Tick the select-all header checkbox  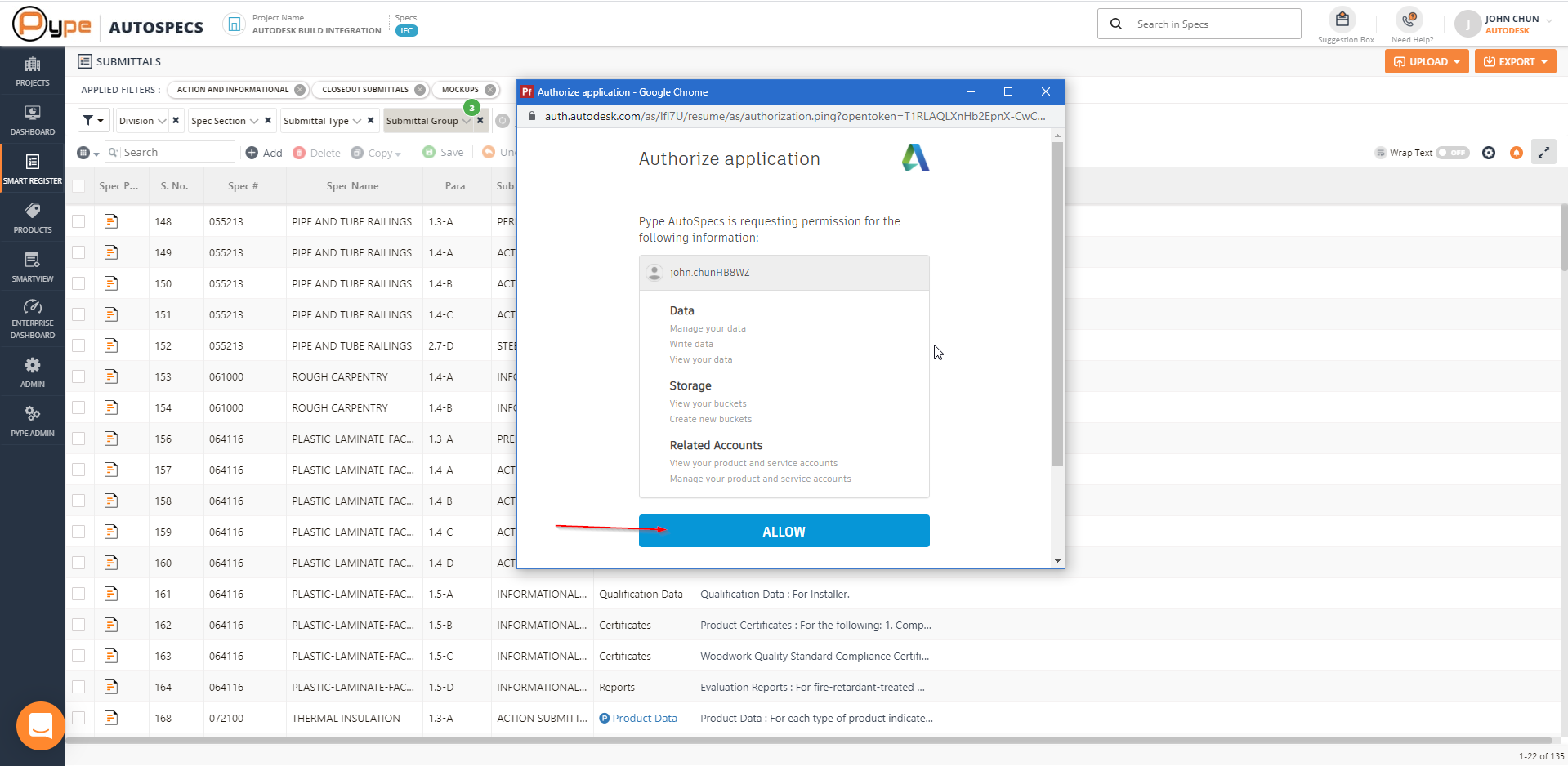tap(78, 186)
